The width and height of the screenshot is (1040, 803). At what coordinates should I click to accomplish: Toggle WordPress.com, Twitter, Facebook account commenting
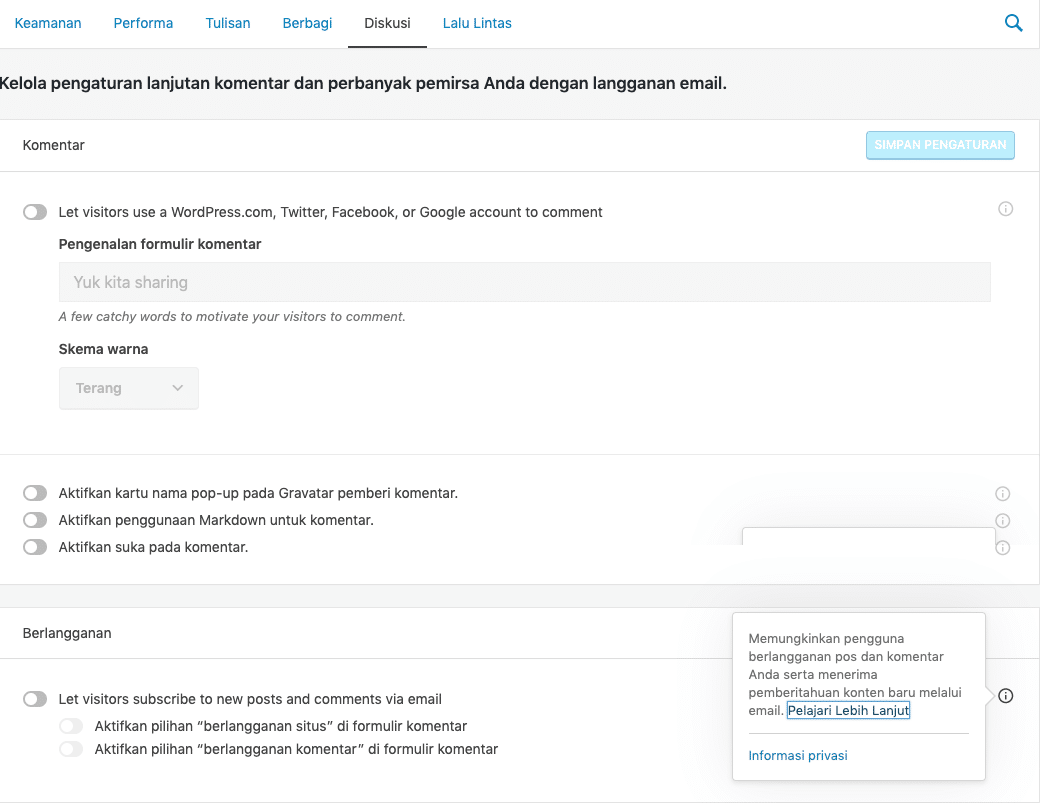coord(35,212)
